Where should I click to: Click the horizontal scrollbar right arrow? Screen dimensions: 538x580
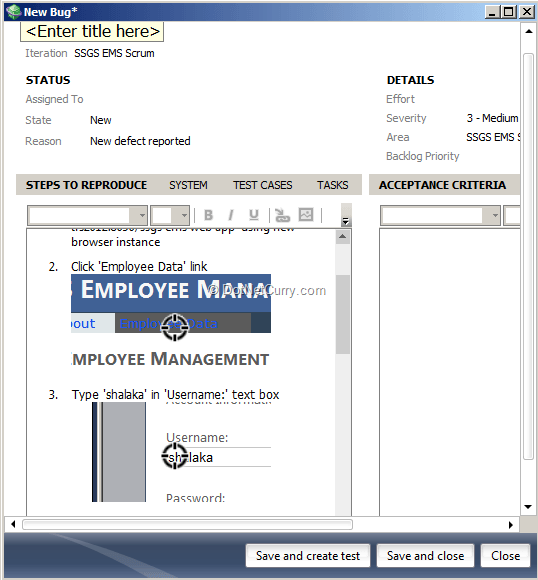pyautogui.click(x=511, y=525)
